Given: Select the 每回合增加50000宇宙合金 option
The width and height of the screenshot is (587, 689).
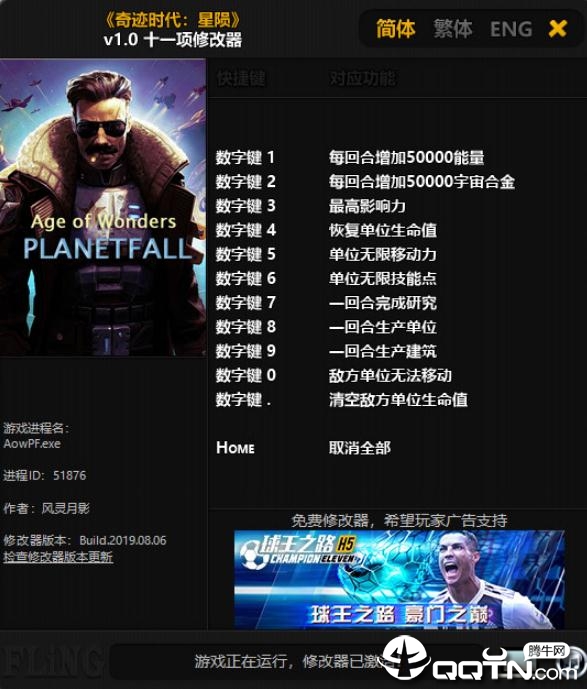Looking at the screenshot, I should point(422,181).
